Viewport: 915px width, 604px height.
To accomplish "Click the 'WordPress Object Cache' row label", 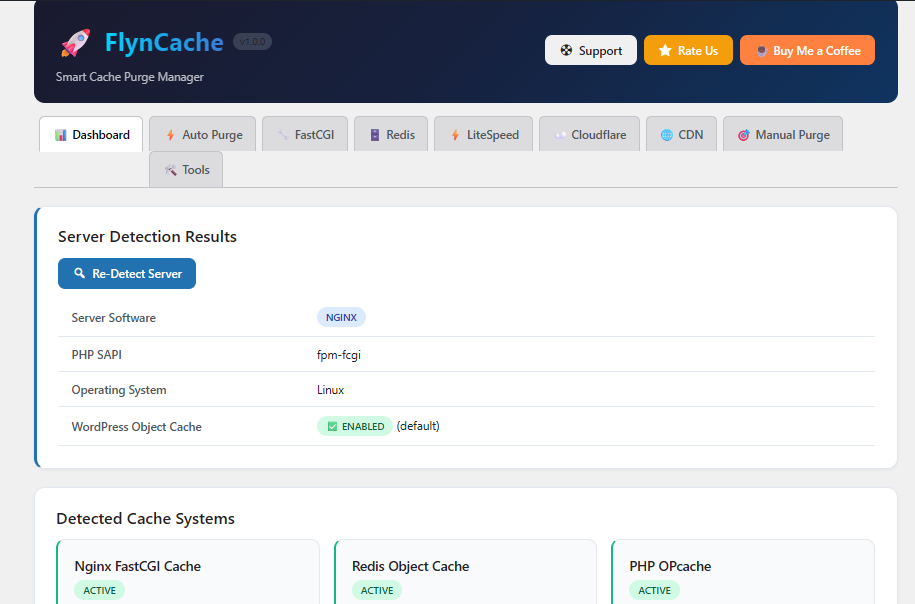I will 137,427.
